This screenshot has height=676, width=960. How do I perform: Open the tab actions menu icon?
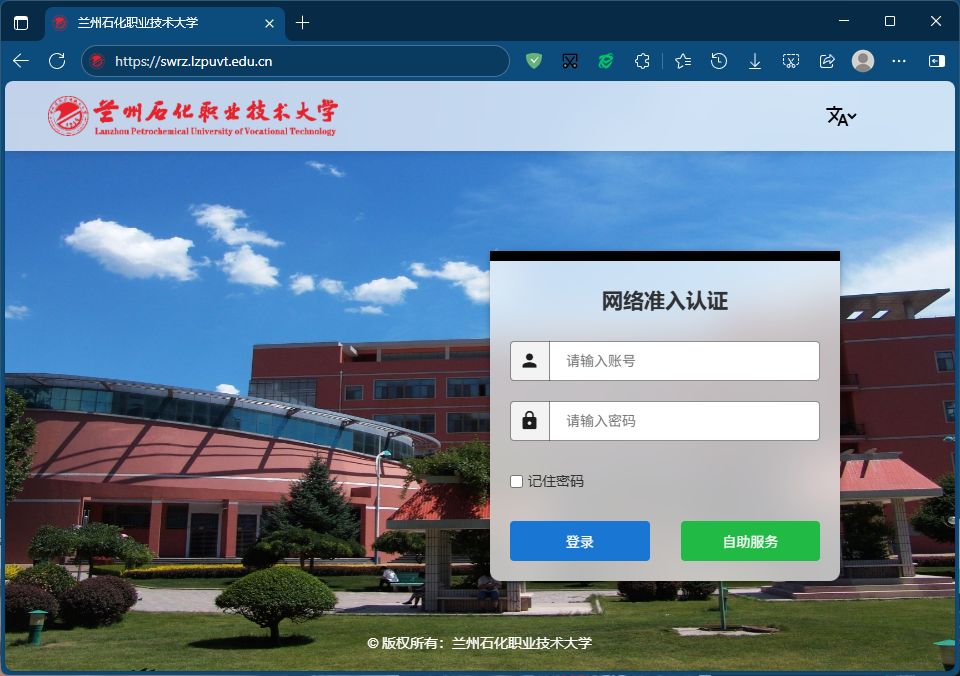[21, 23]
